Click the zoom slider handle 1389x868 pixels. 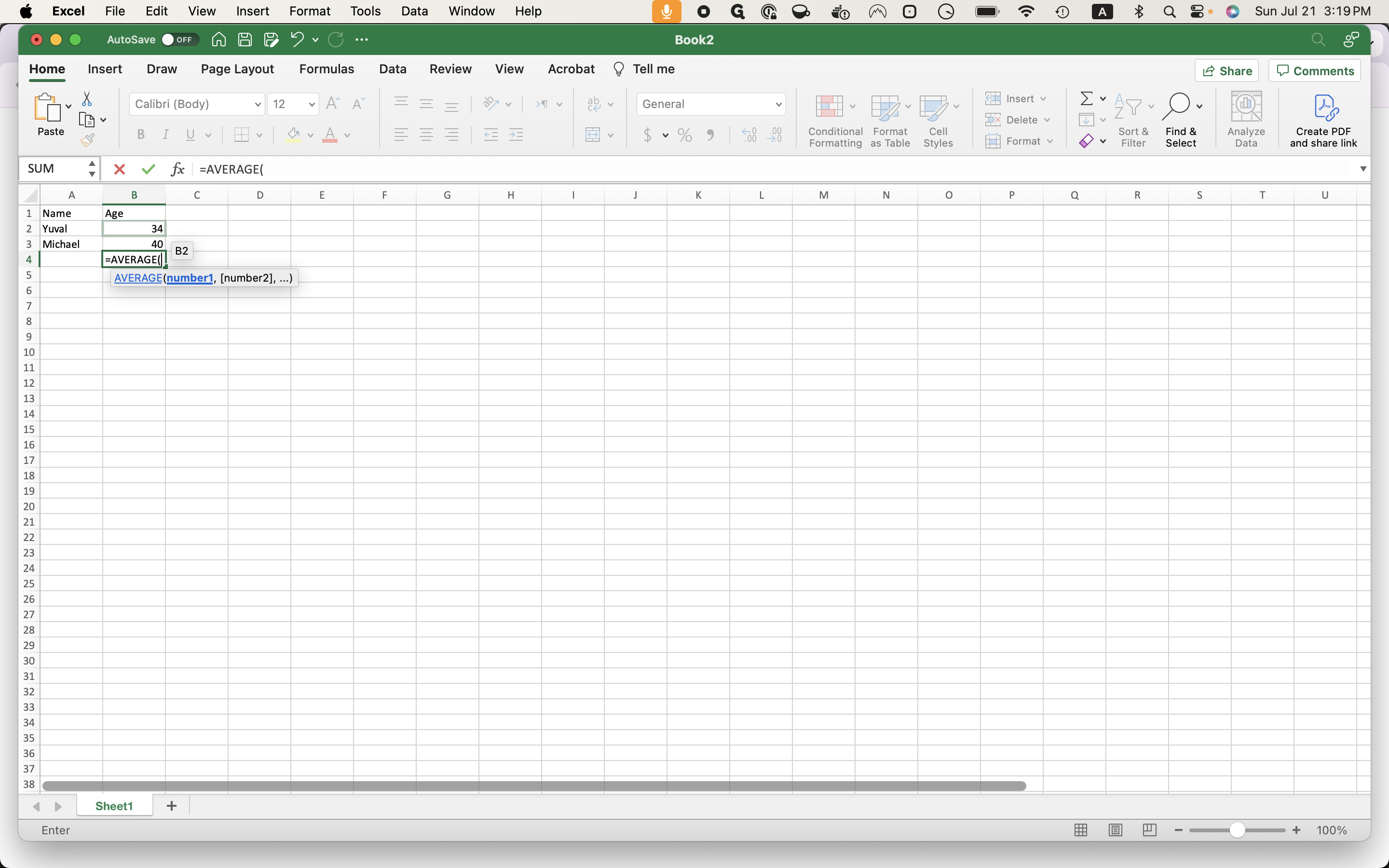coord(1237,830)
